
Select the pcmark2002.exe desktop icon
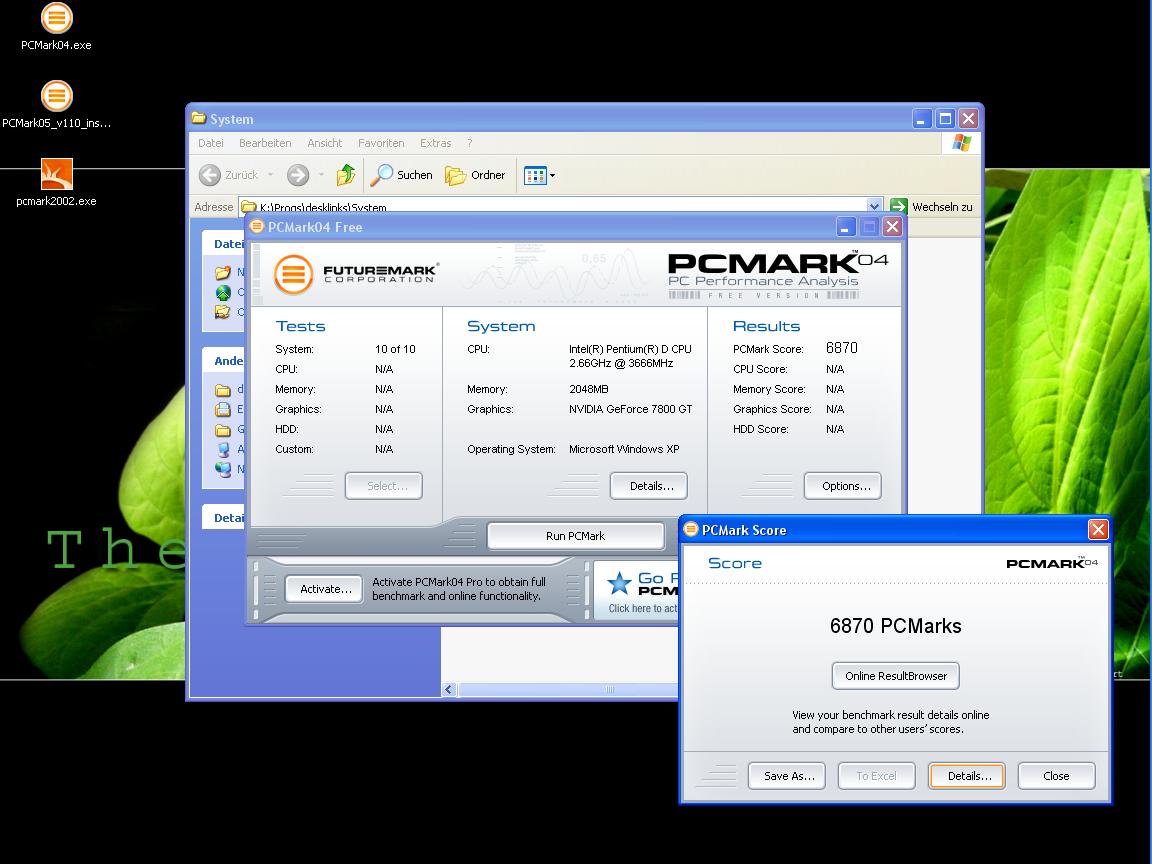pyautogui.click(x=57, y=182)
